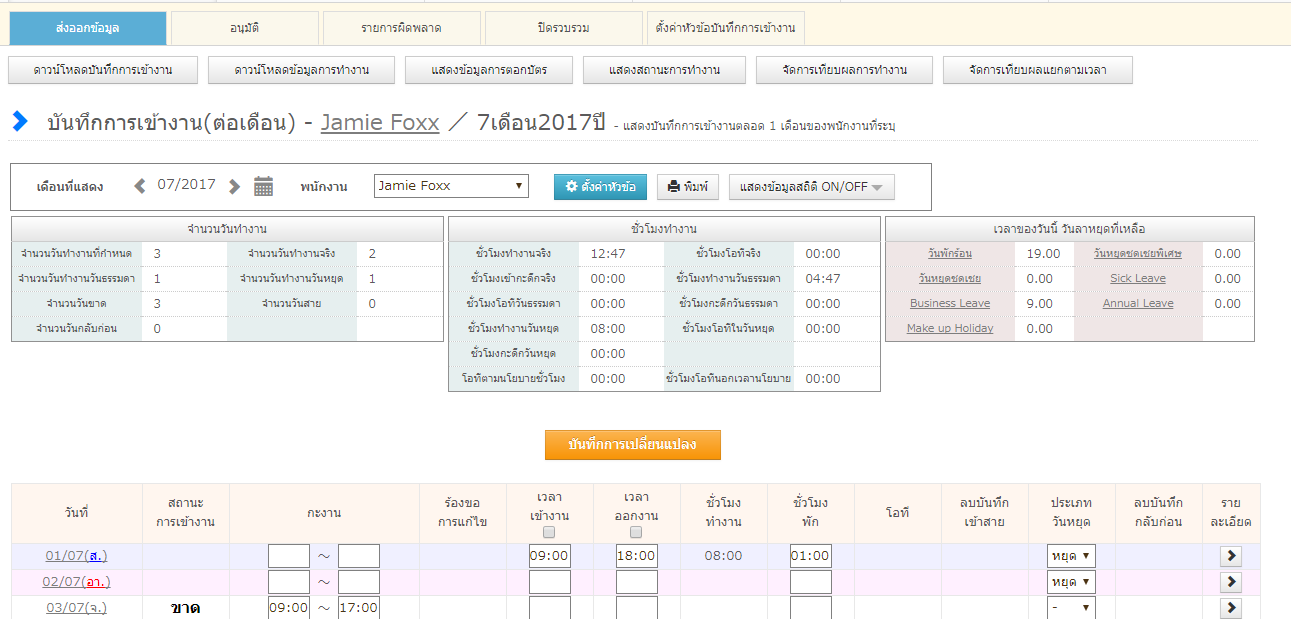Open the Jamie Foxx employee dropdown
Screen dimensions: 1291x619
click(x=451, y=186)
